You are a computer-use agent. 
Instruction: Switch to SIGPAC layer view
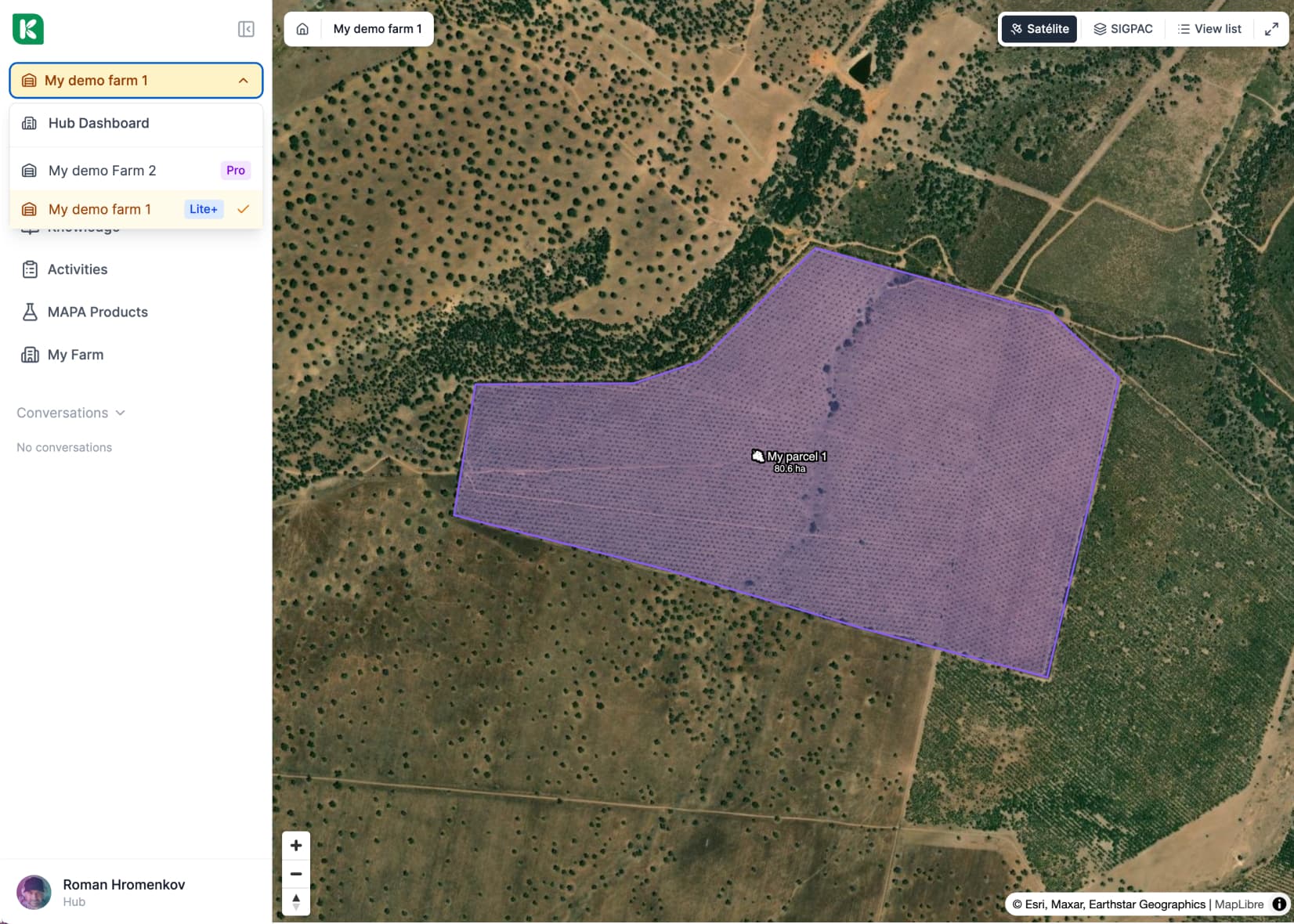[1123, 28]
